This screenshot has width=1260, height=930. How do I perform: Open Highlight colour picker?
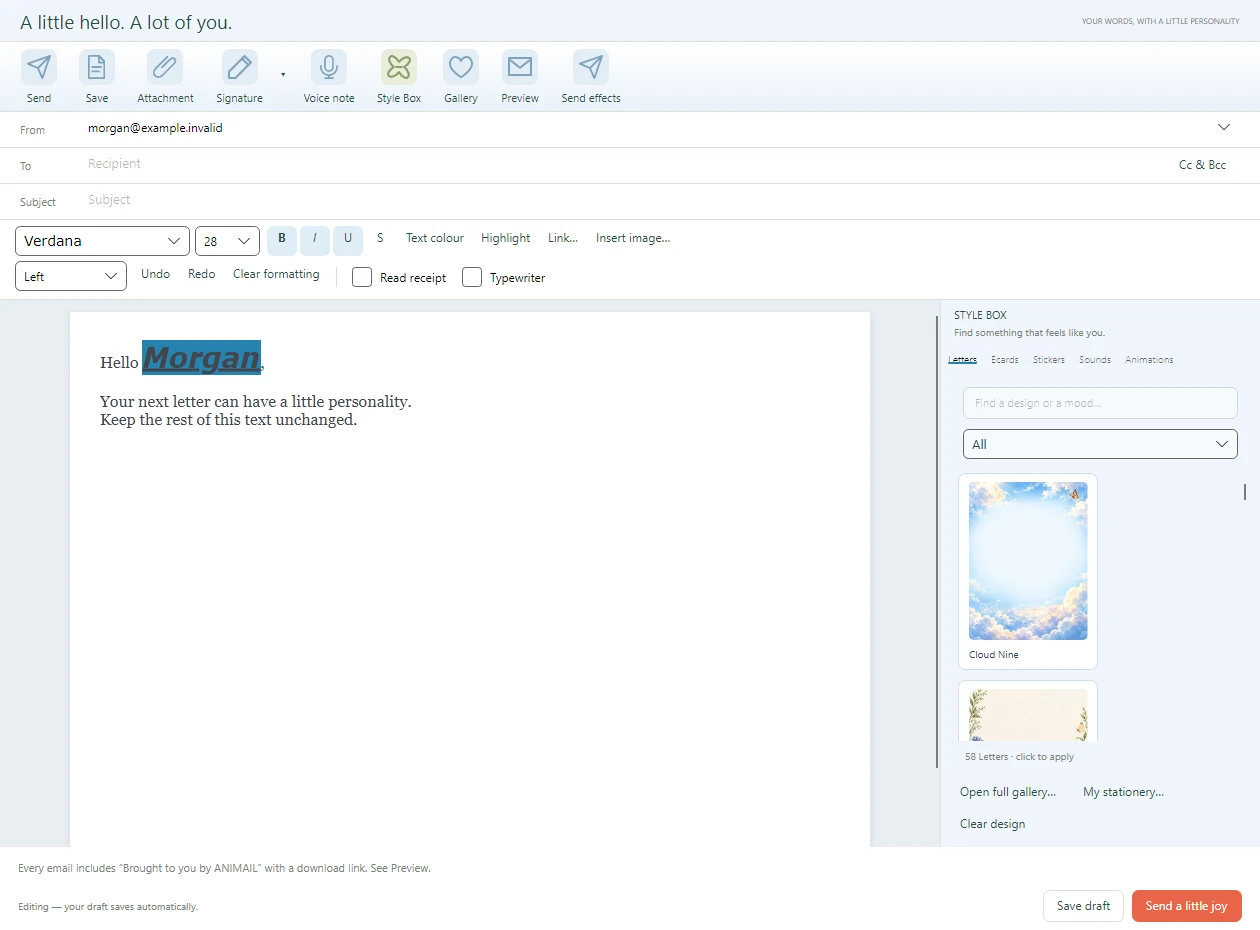tap(506, 238)
